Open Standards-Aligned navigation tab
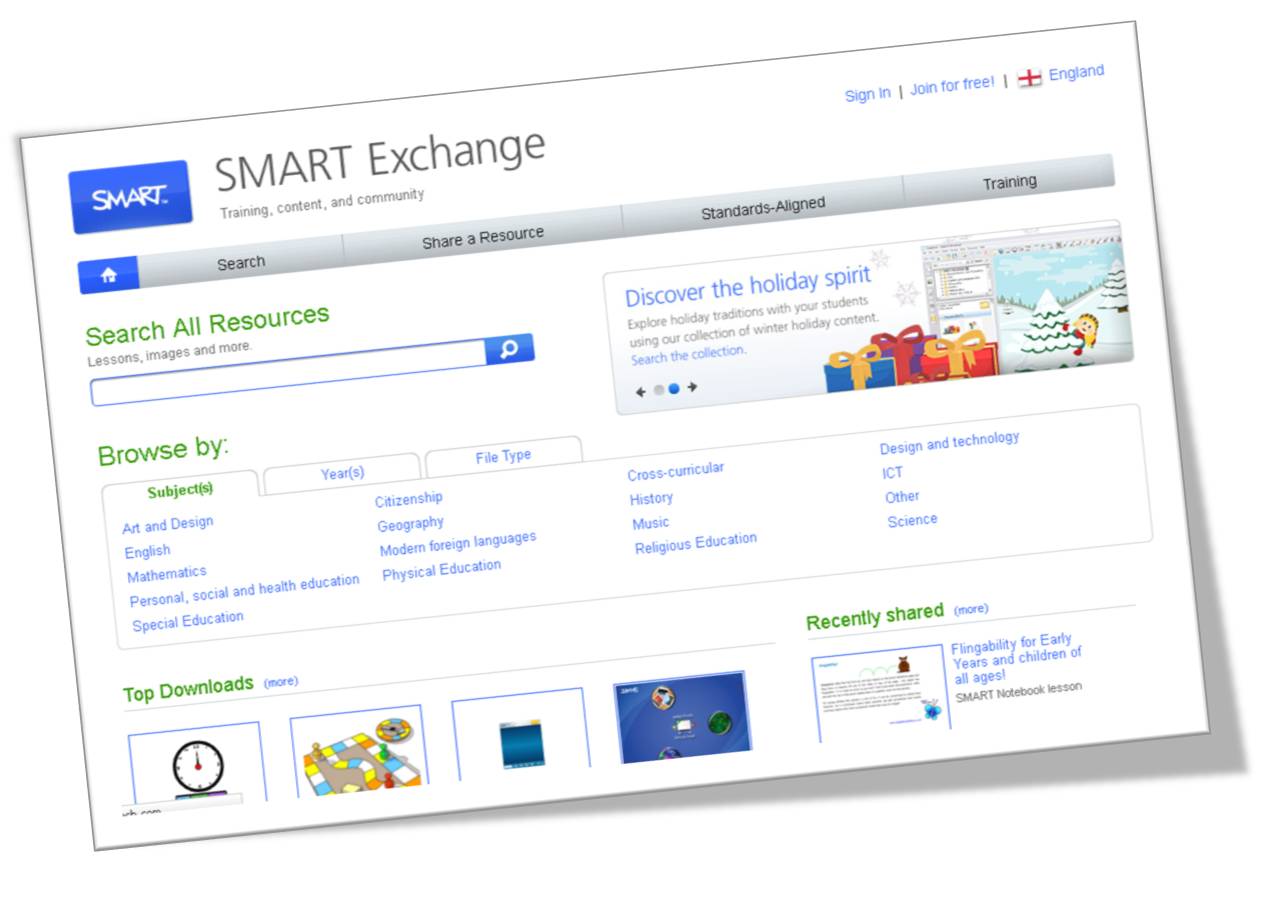Image resolution: width=1262 pixels, height=908 pixels. (x=763, y=208)
